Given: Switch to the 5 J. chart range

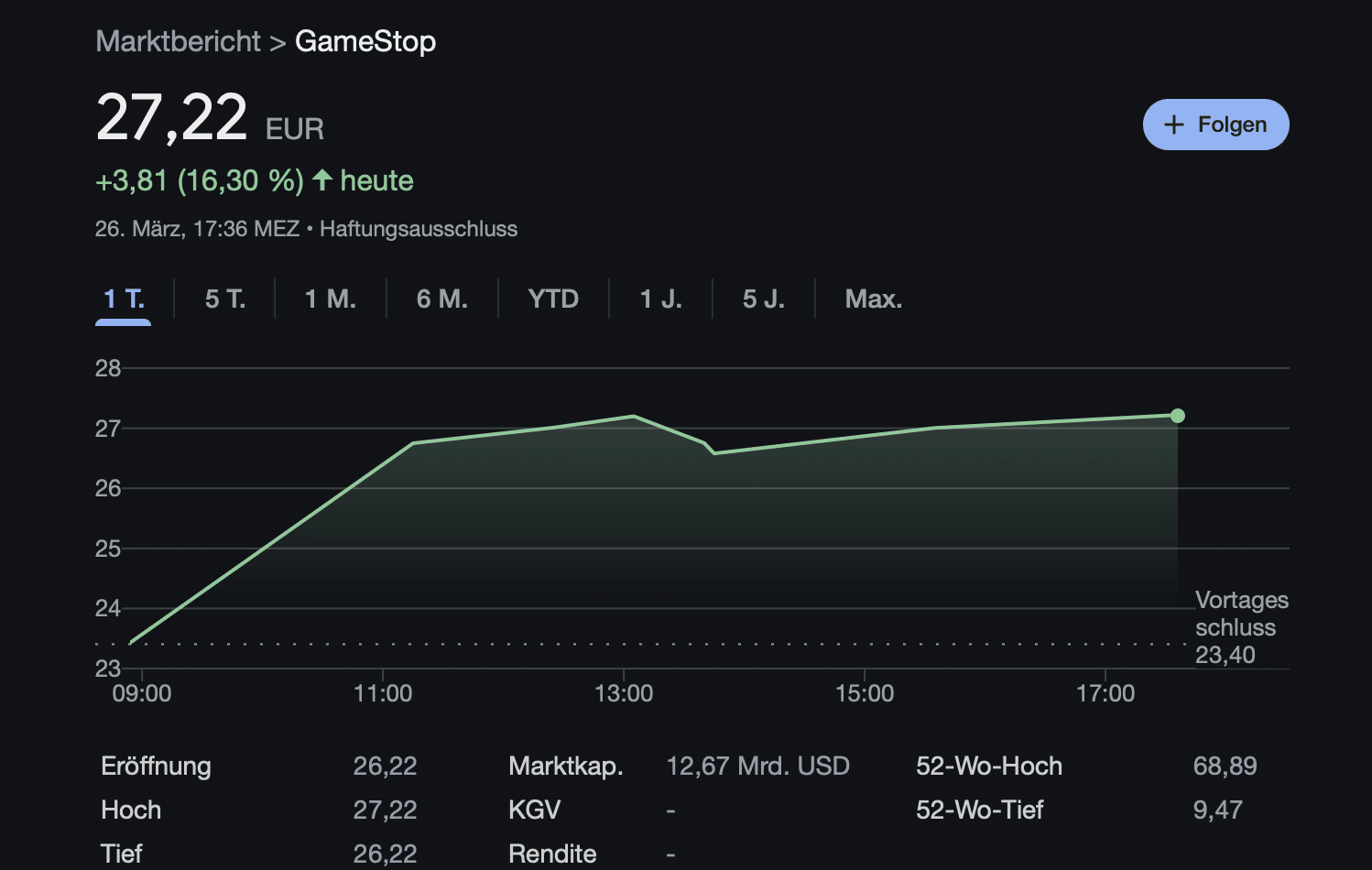Looking at the screenshot, I should (x=764, y=299).
